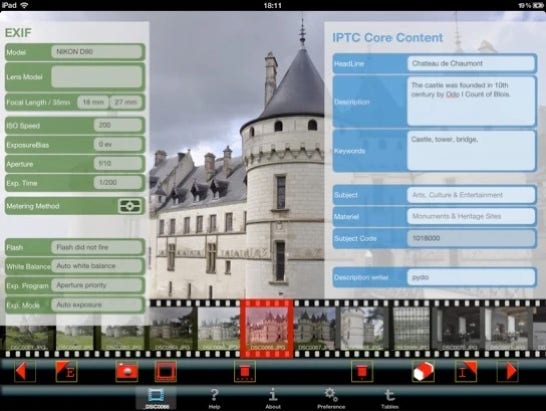
Task: Tap the red square icon left of eraser
Action: 362,371
